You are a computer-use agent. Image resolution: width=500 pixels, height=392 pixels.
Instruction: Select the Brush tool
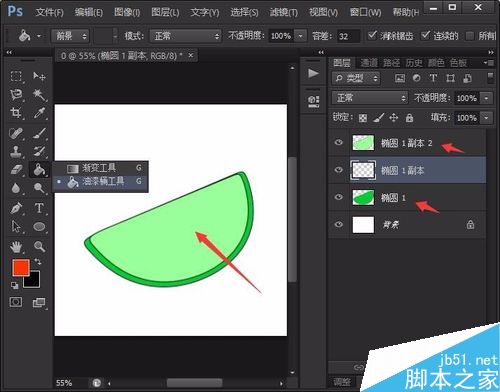pos(39,133)
